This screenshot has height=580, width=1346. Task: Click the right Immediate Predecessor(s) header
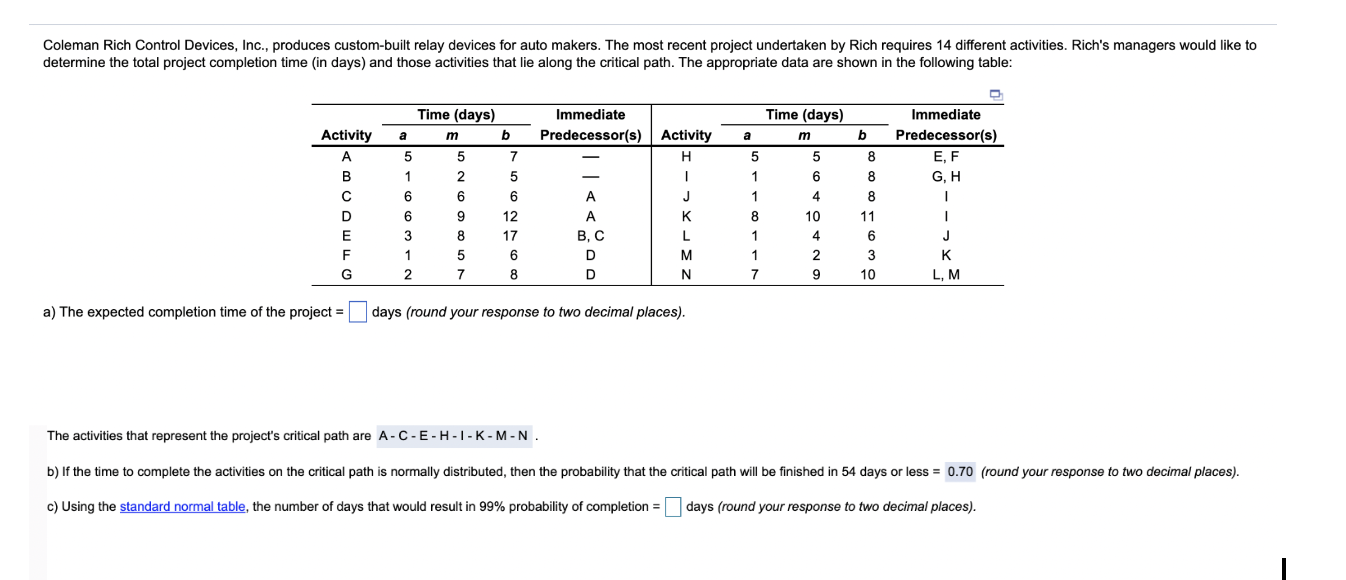coord(946,125)
